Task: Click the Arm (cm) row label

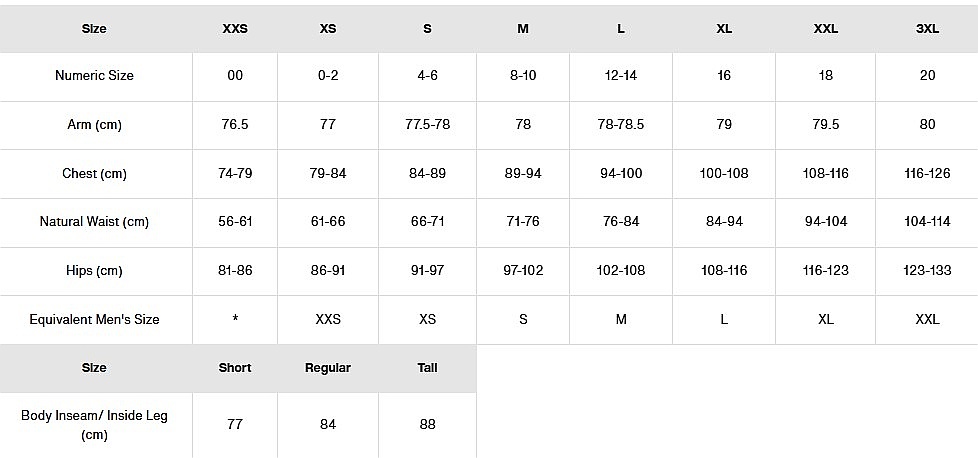Action: tap(94, 125)
